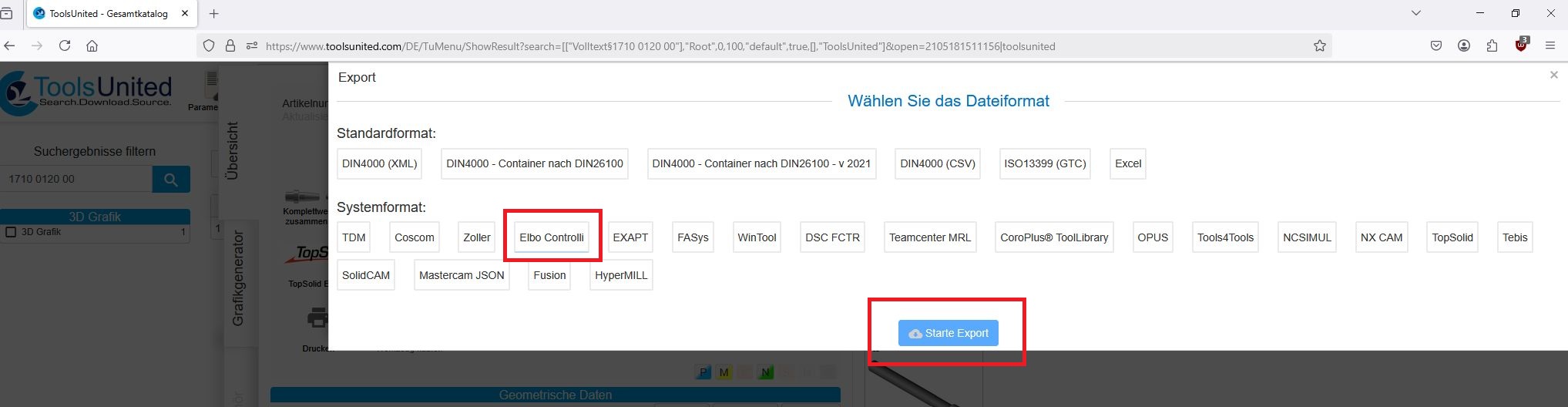Pick EXAPT system format
Screen dimensions: 1568x407
(x=630, y=237)
